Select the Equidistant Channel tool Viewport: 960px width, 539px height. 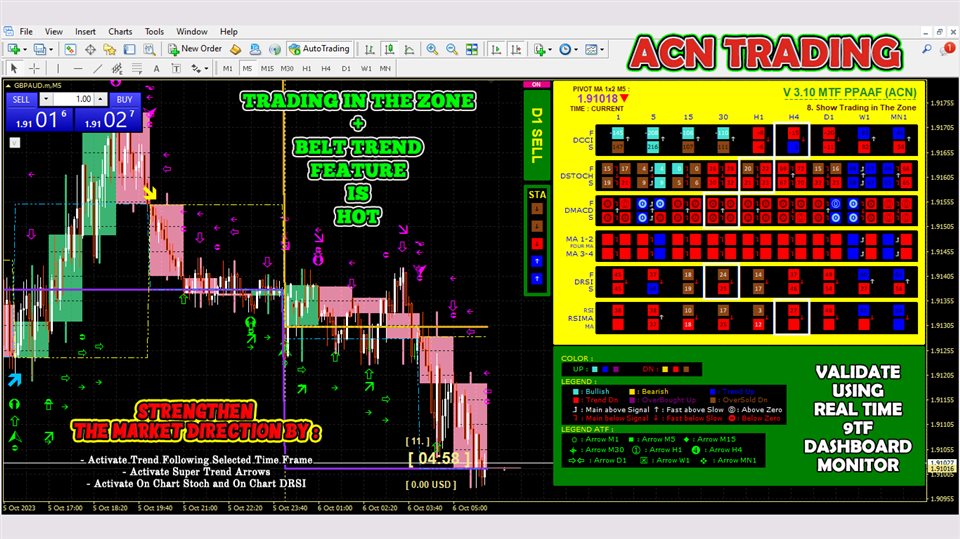[117, 69]
